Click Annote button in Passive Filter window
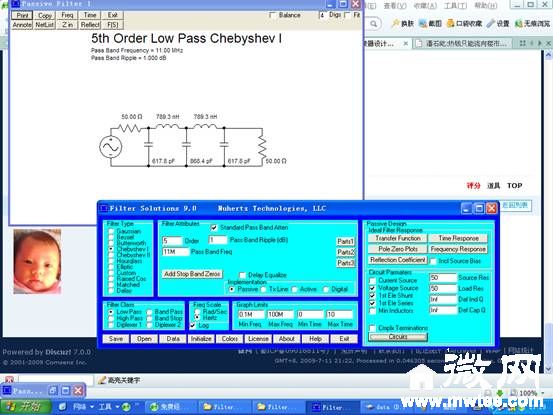The width and height of the screenshot is (553, 415). pos(22,25)
